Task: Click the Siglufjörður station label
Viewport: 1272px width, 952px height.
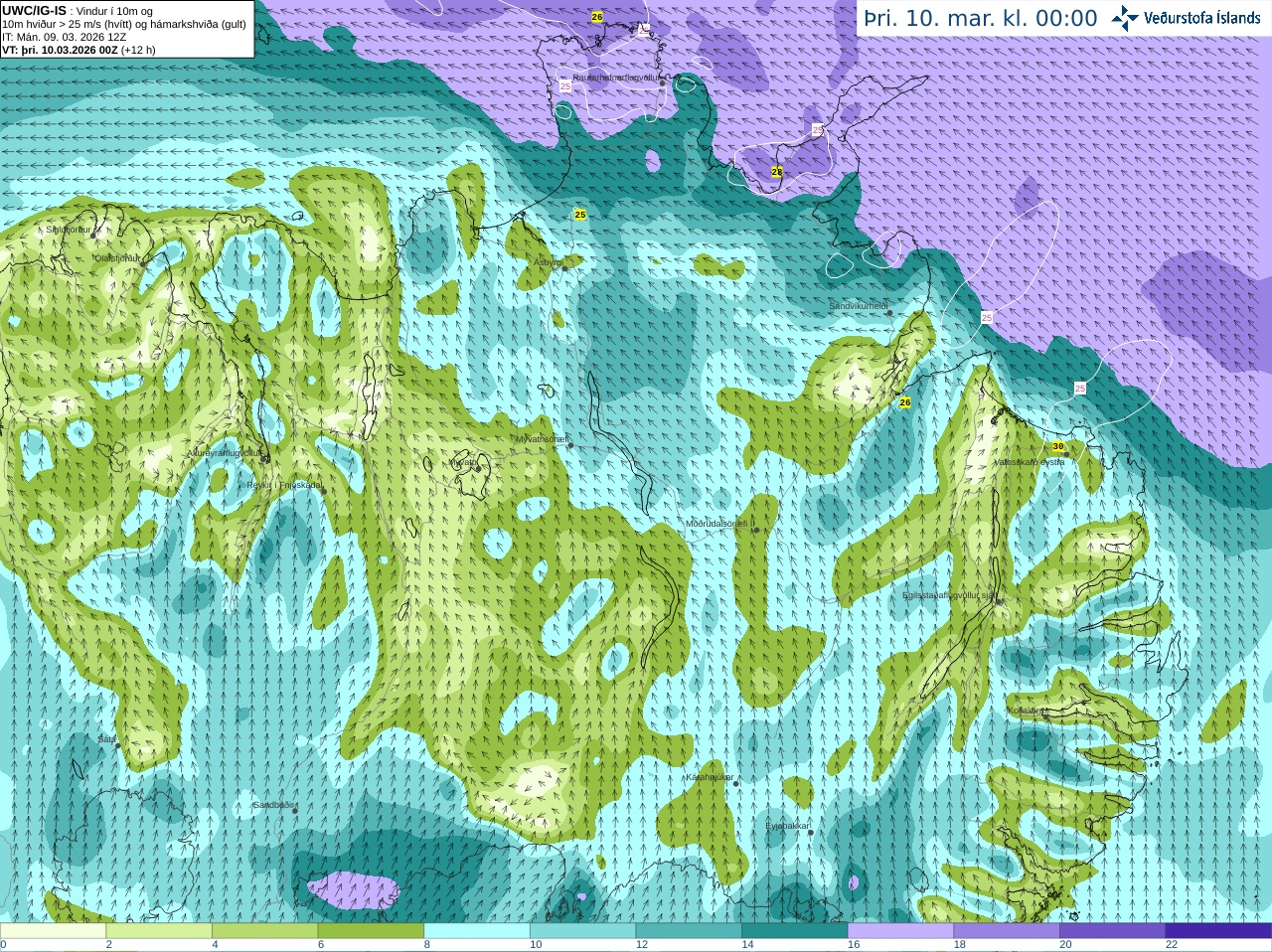Action: click(x=68, y=230)
